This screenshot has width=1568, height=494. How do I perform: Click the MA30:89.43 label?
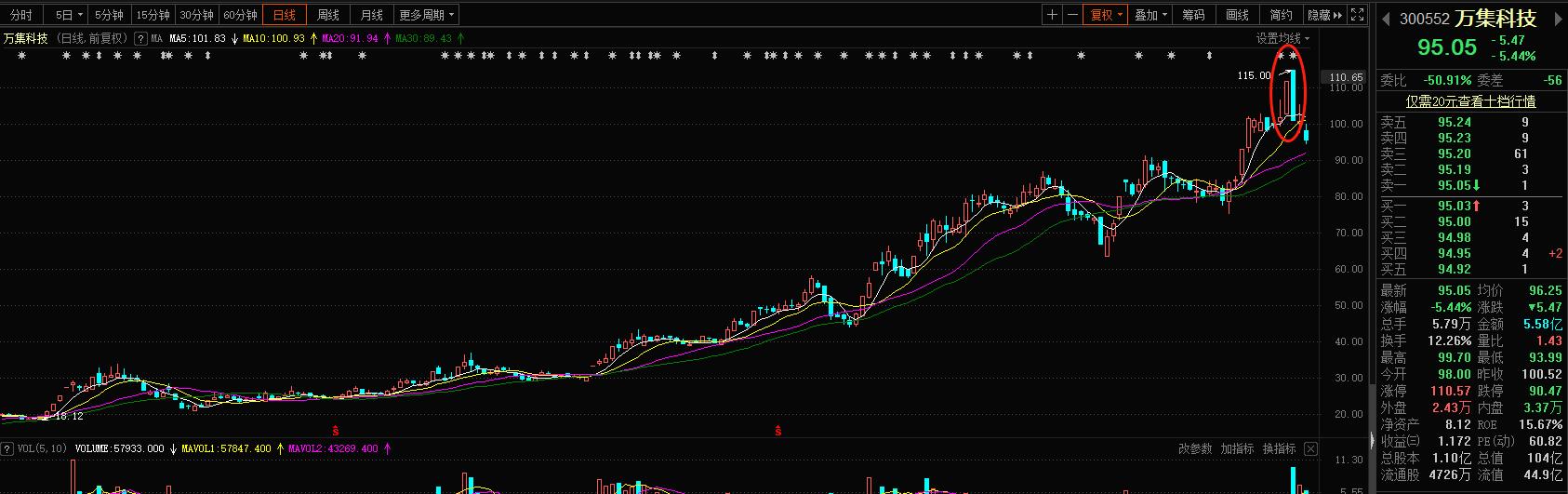pyautogui.click(x=423, y=39)
